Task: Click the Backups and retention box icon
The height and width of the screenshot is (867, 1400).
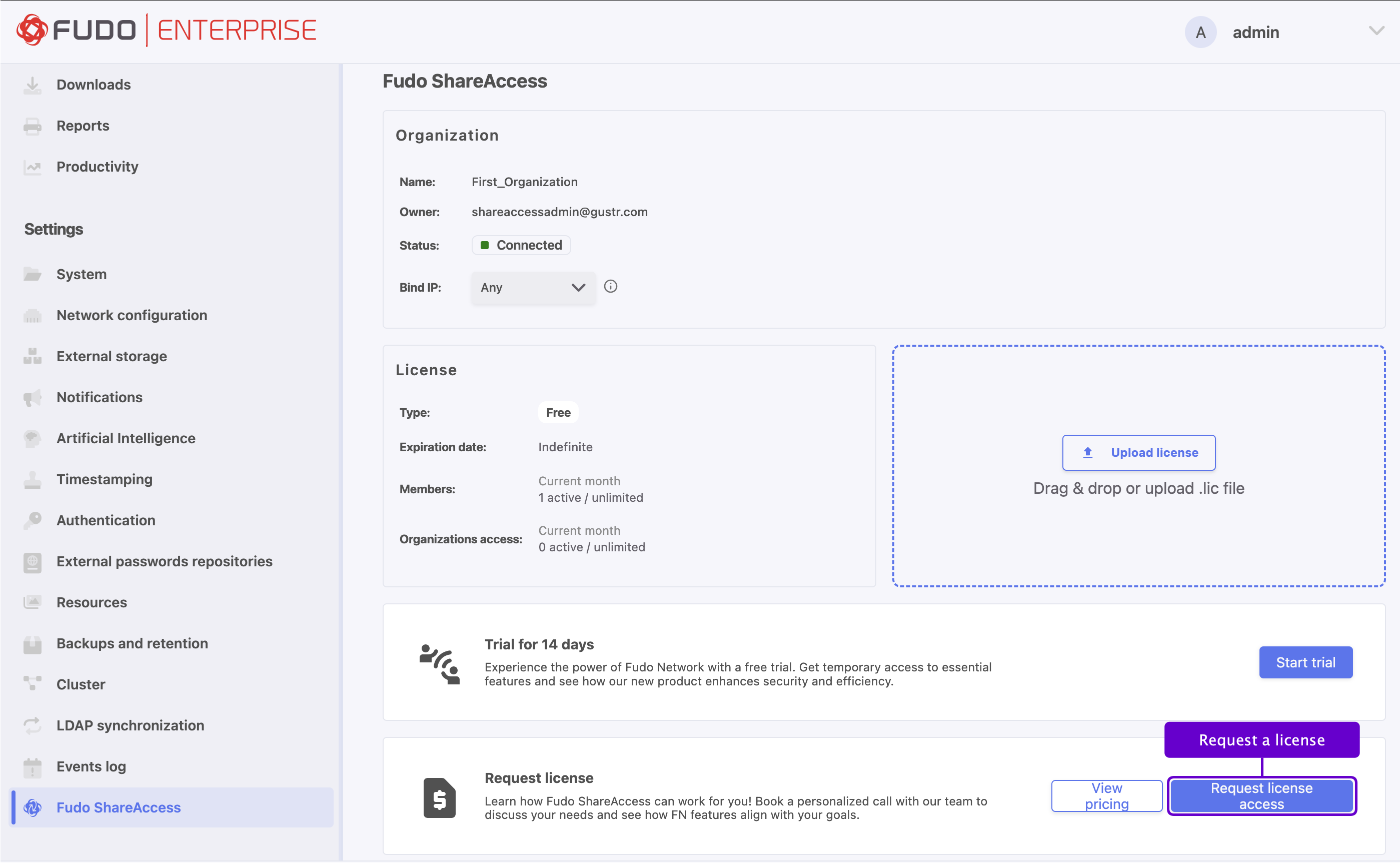Action: click(x=33, y=644)
